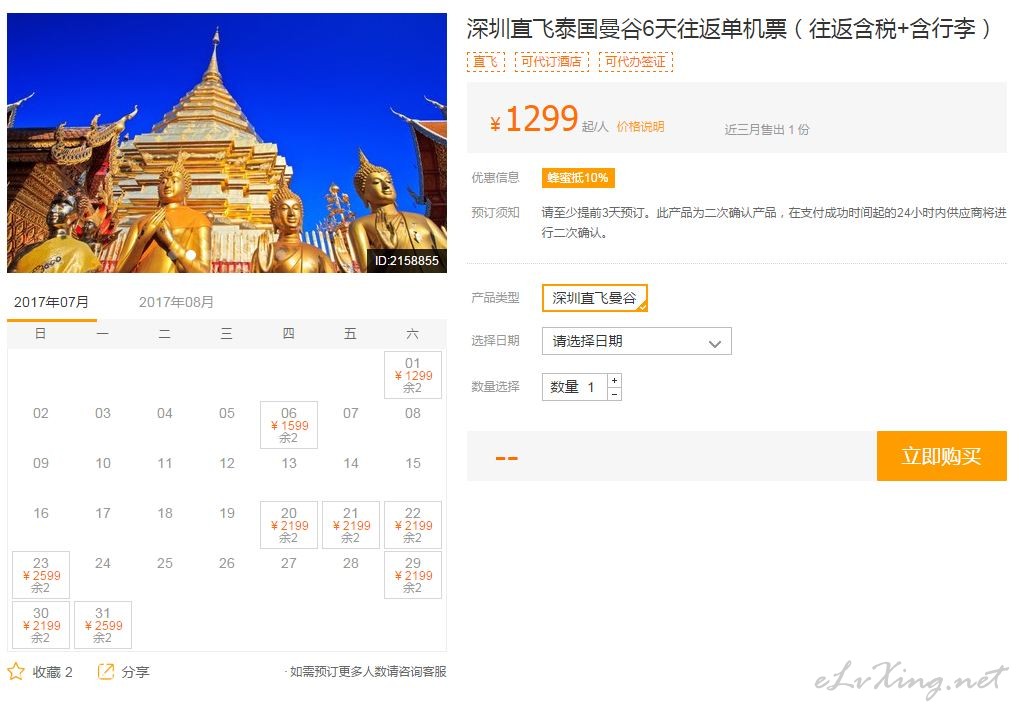
Task: Select July 29 priced ¥2199
Action: click(x=413, y=575)
